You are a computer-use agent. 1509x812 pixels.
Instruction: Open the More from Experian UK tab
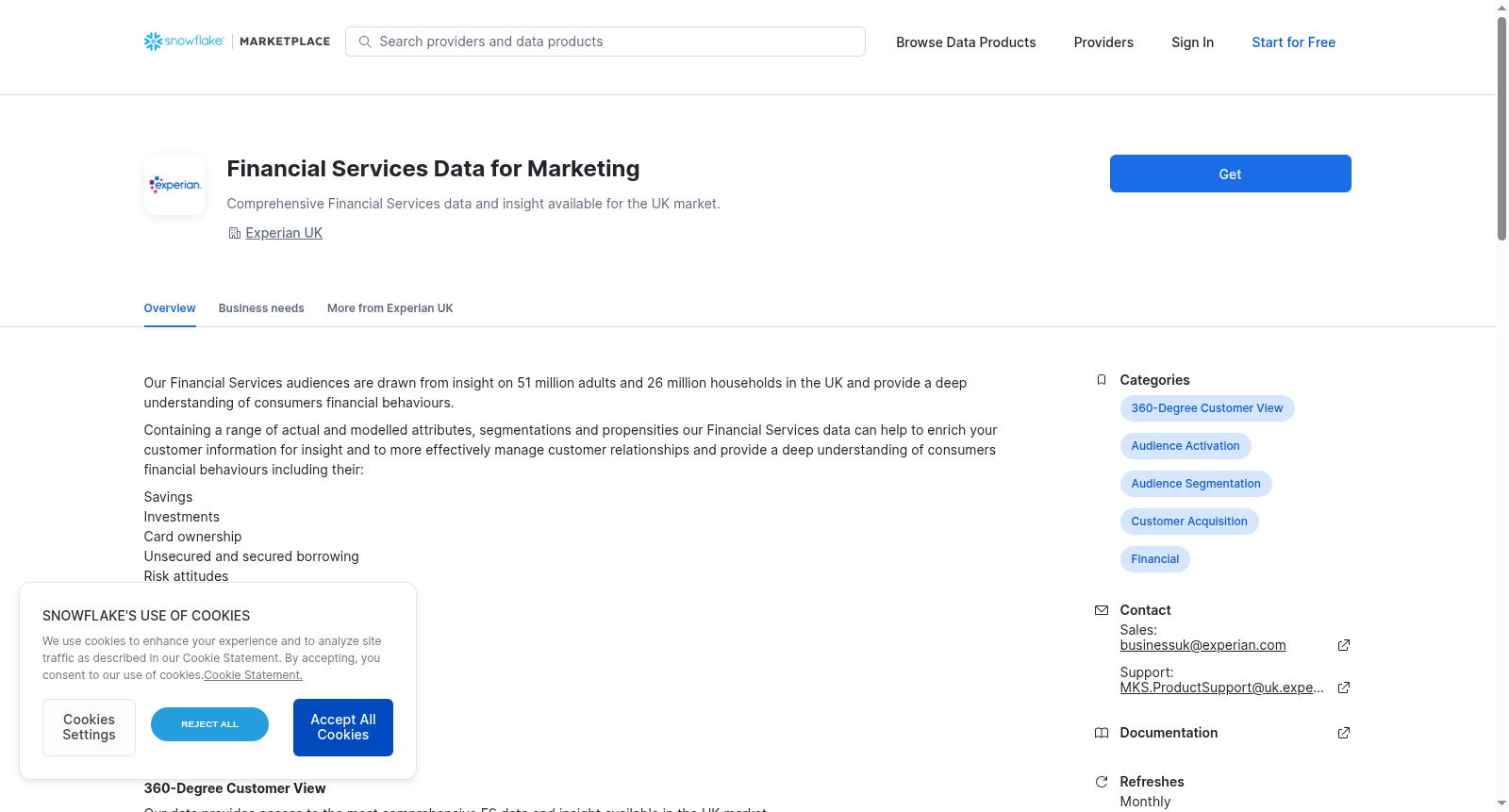[390, 308]
